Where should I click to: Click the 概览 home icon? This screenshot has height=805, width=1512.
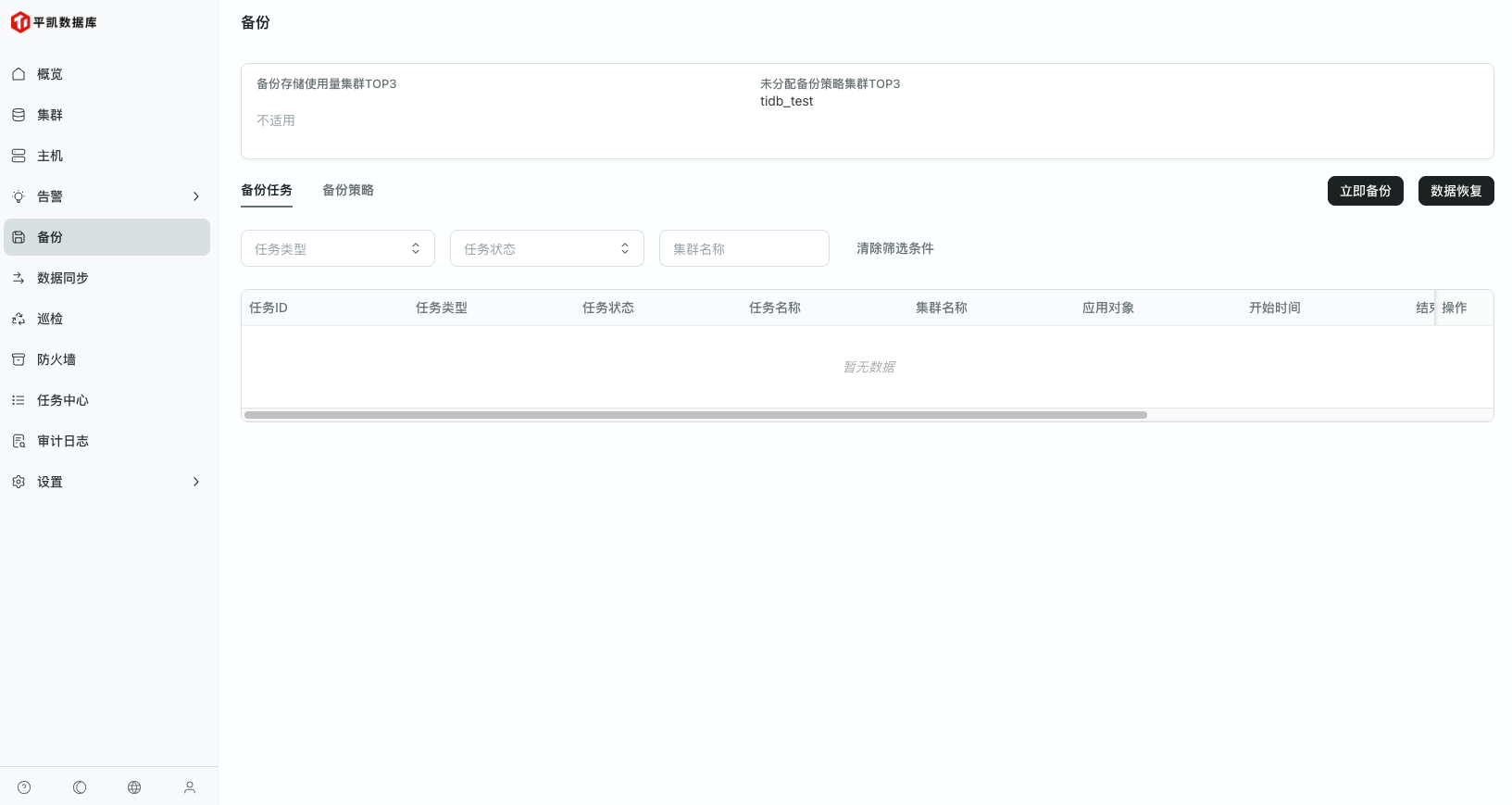tap(19, 74)
